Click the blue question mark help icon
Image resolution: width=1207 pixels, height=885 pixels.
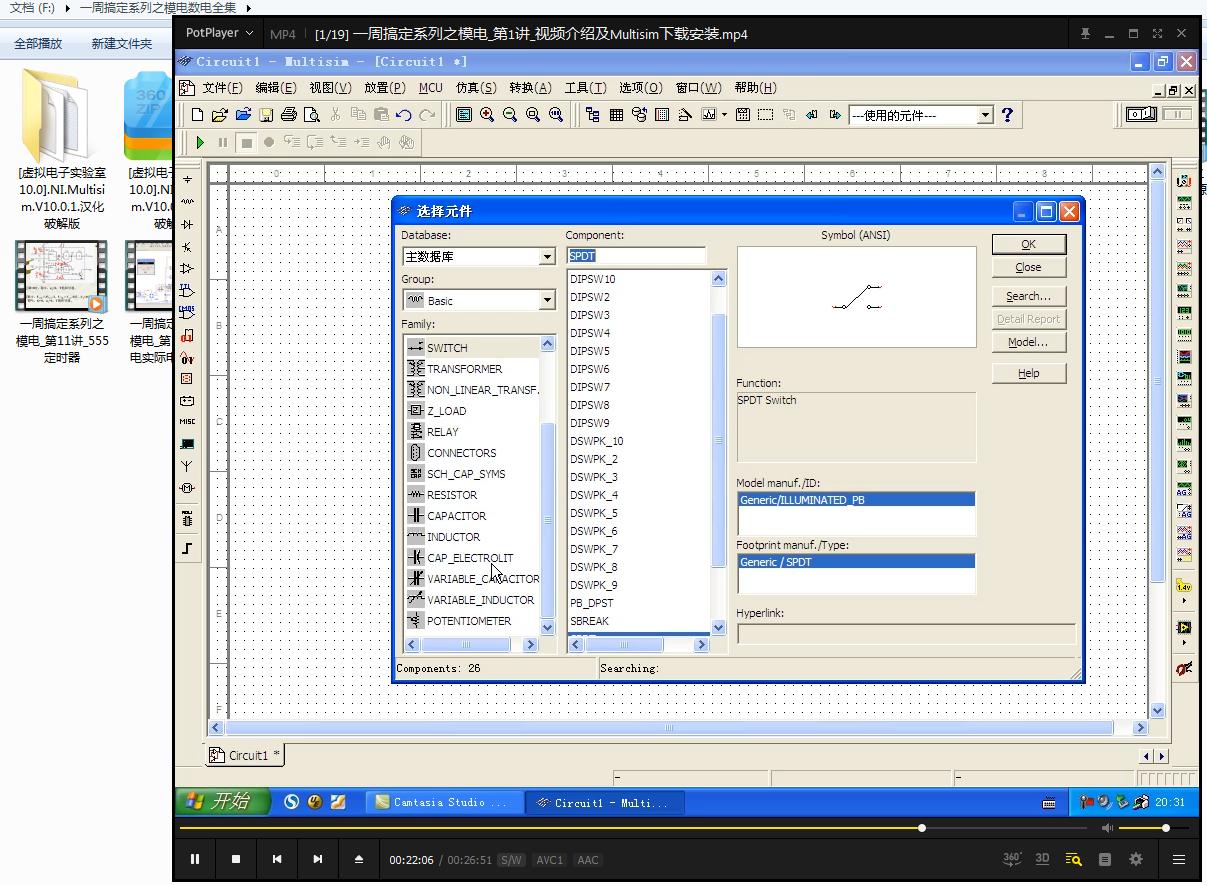pos(1007,115)
